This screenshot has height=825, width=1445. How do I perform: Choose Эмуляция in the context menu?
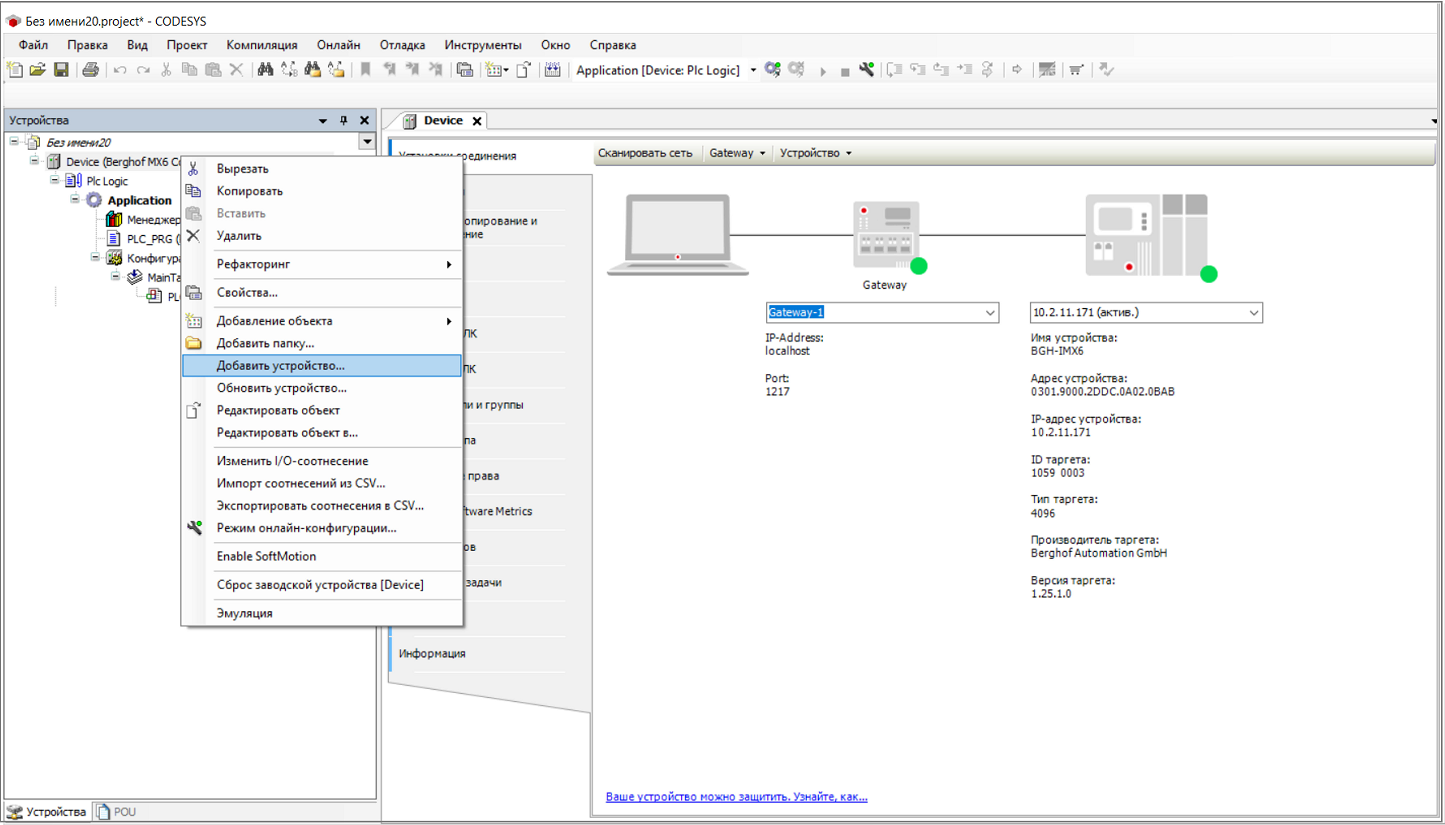click(x=322, y=613)
